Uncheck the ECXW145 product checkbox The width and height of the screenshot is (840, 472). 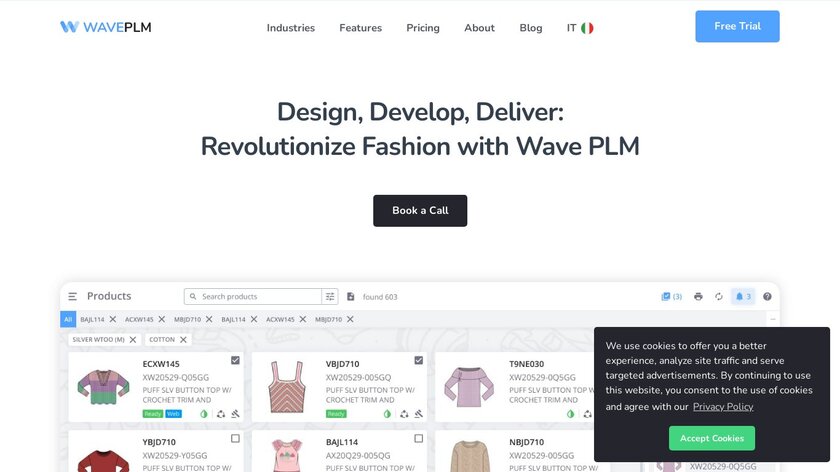coord(235,360)
